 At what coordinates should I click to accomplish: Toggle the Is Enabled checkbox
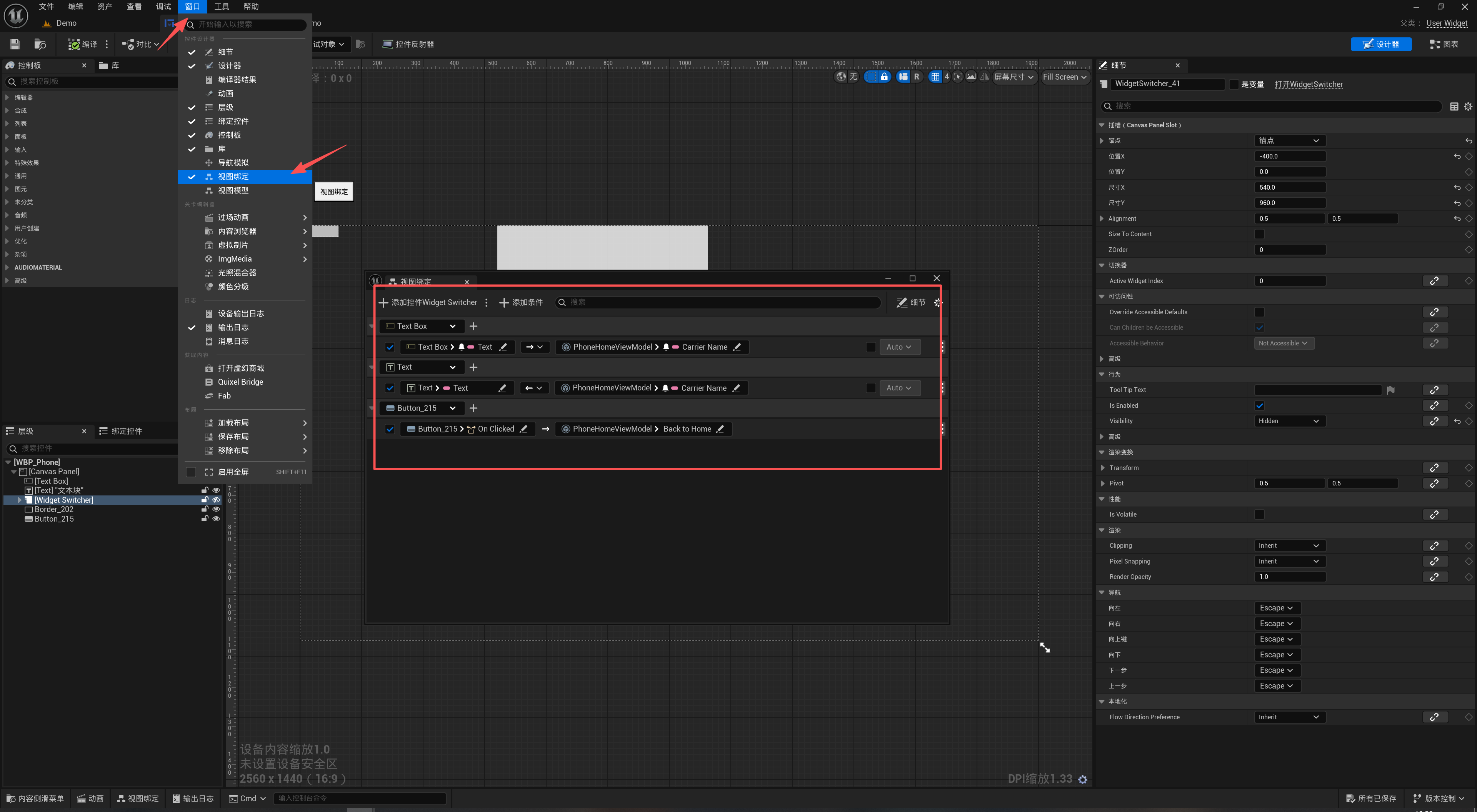pyautogui.click(x=1259, y=405)
